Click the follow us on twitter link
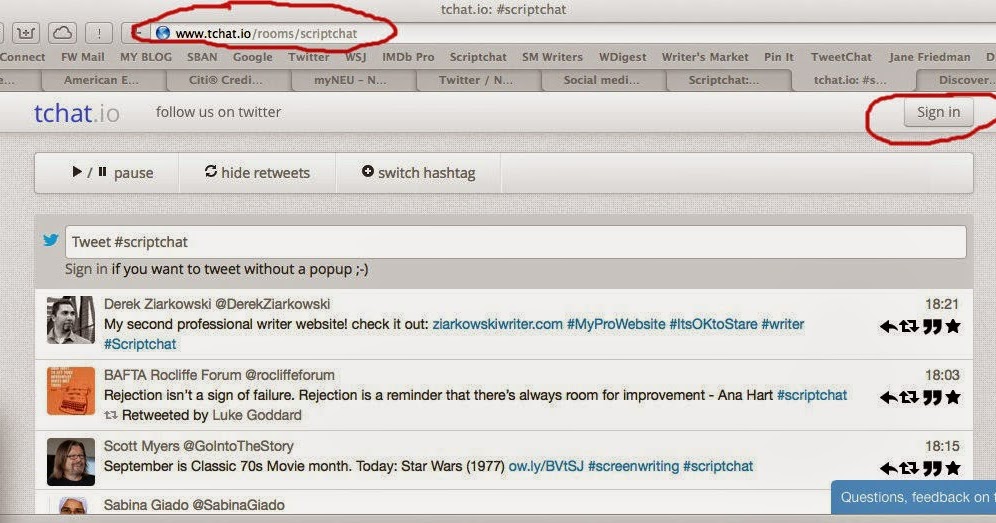The height and width of the screenshot is (523, 996). pos(219,112)
